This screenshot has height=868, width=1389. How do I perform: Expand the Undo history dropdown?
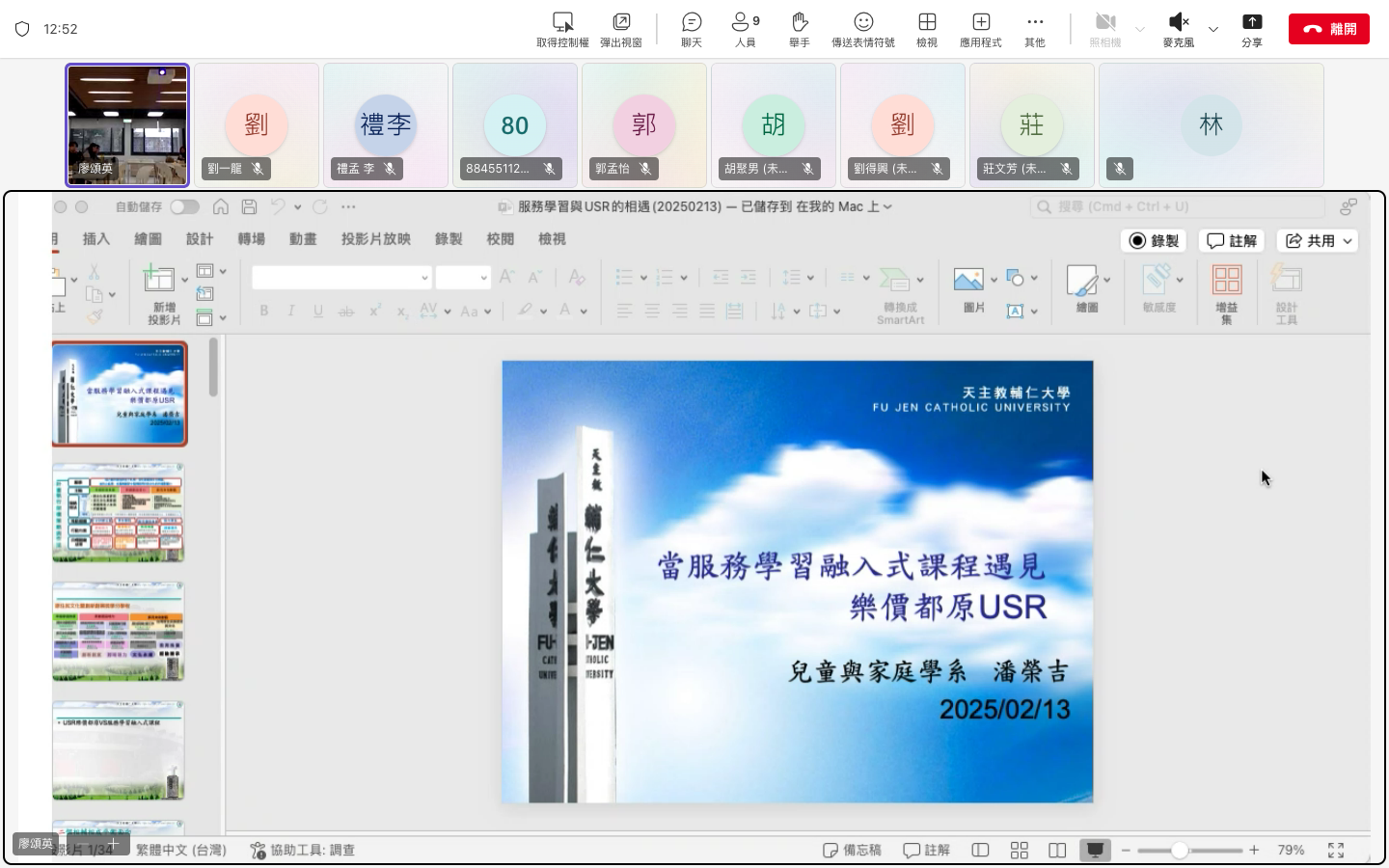tap(297, 207)
